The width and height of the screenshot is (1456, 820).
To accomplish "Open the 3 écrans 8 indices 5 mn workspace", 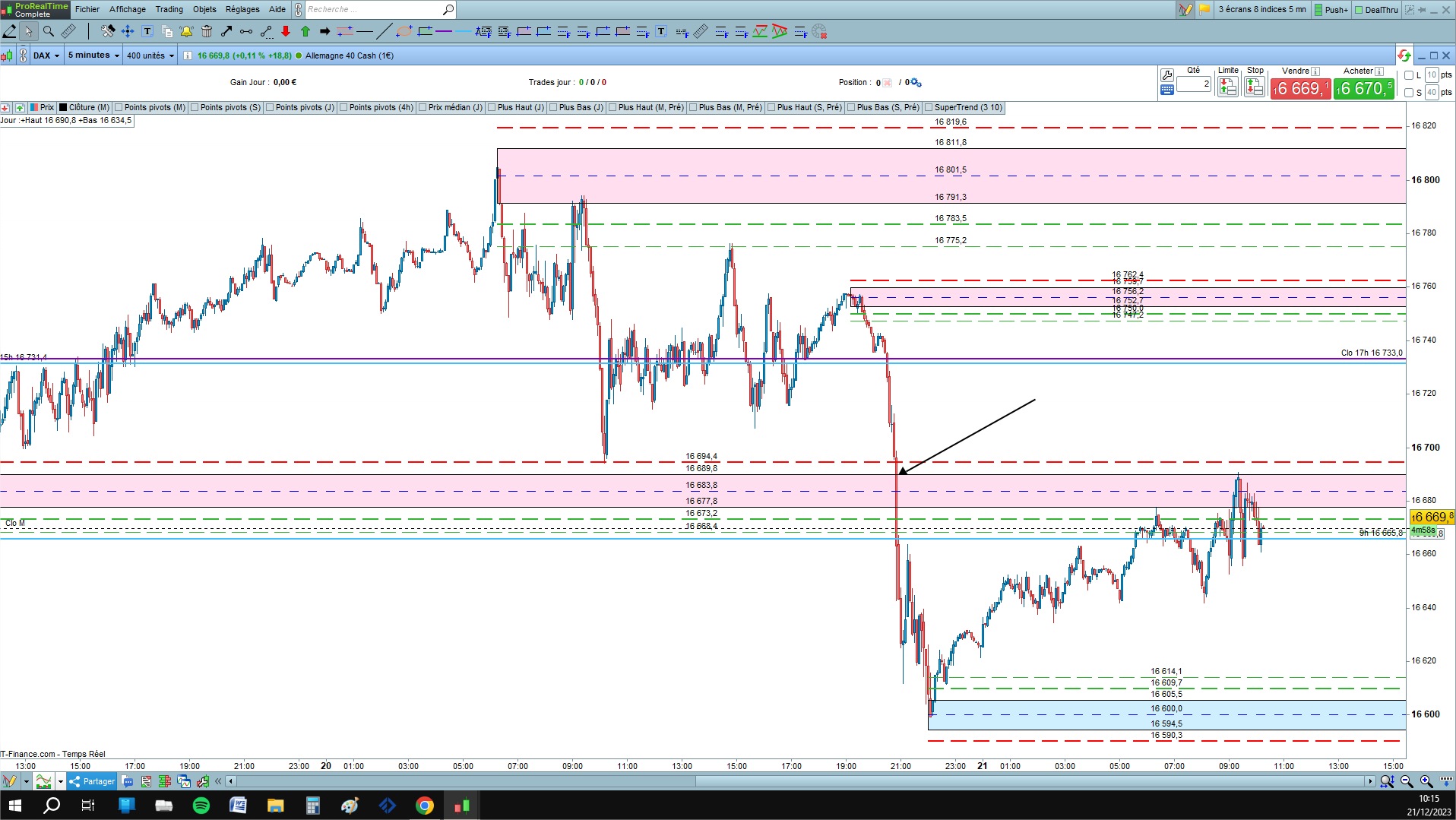I will tap(1261, 9).
